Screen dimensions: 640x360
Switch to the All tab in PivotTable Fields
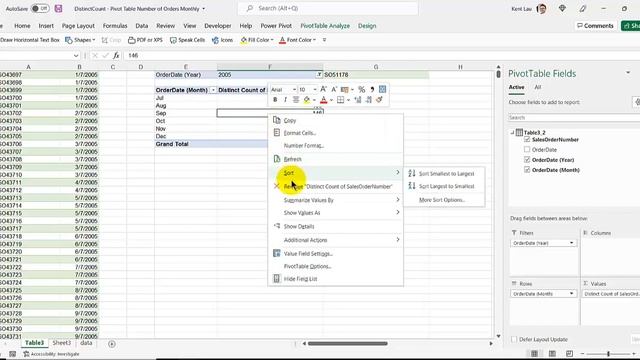538,87
